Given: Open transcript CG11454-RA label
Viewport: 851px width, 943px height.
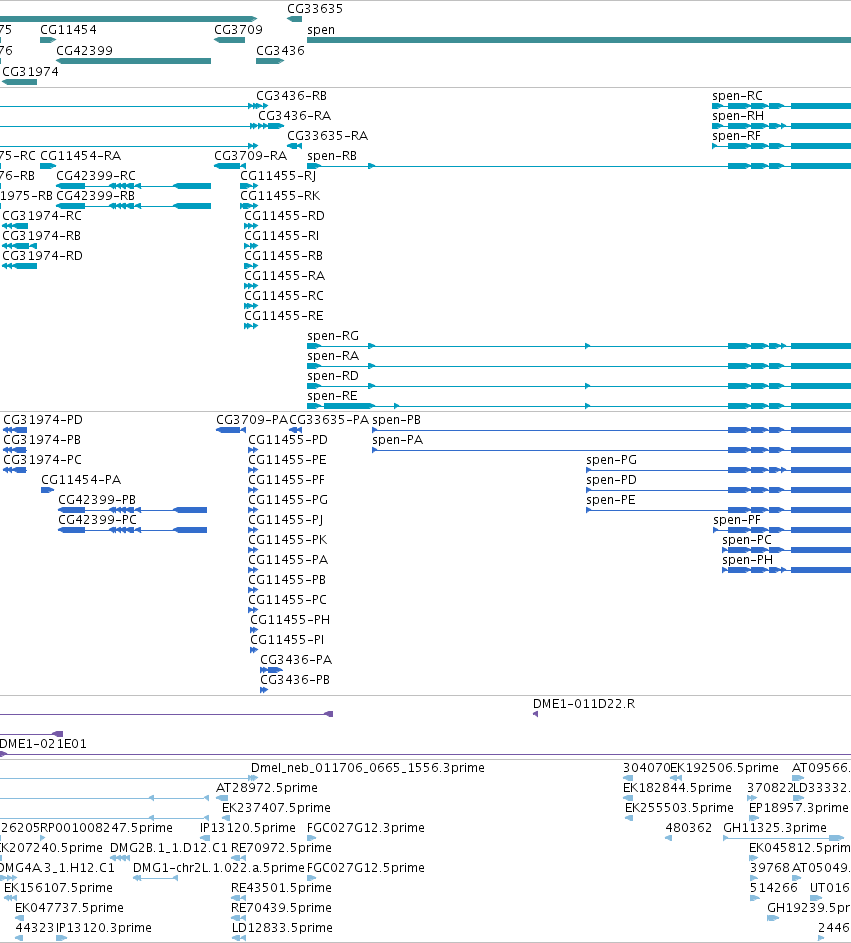Looking at the screenshot, I should 81,156.
